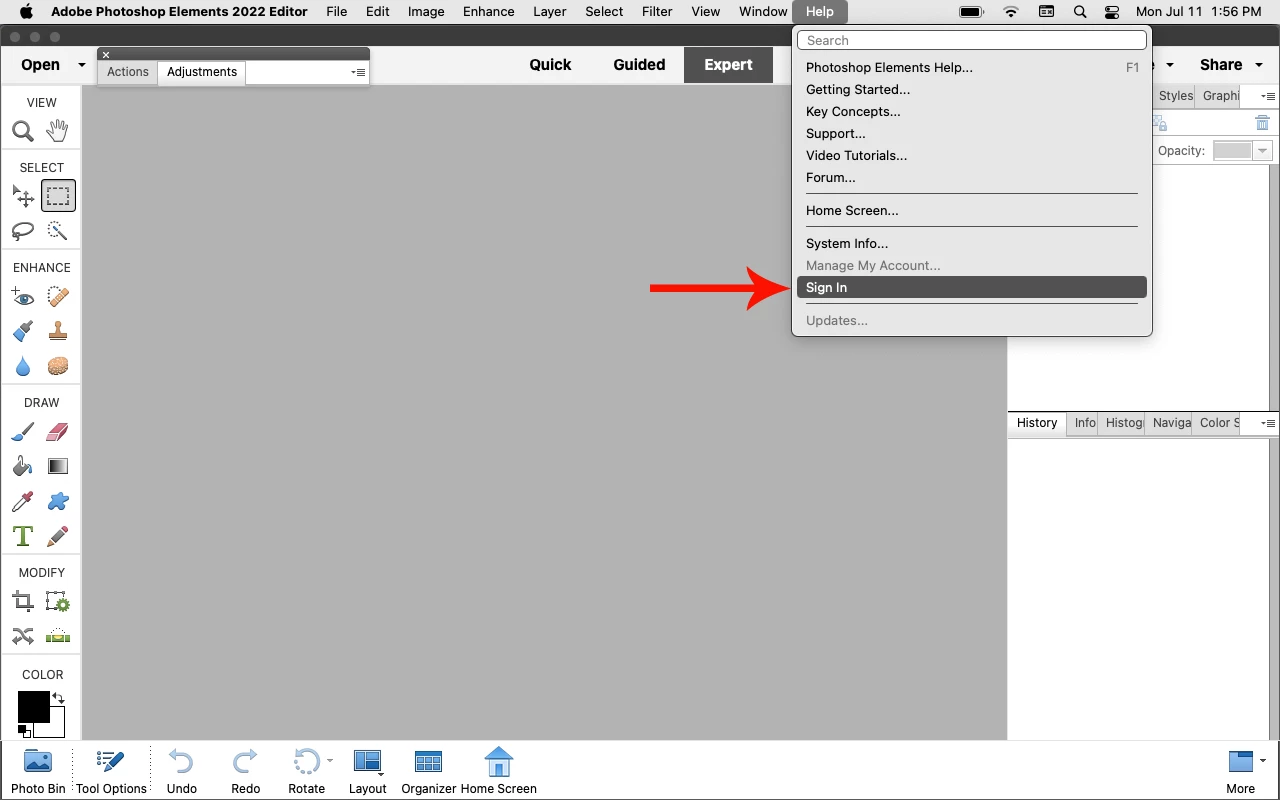Image resolution: width=1280 pixels, height=800 pixels.
Task: Expand the Open recent files arrow
Action: (82, 65)
